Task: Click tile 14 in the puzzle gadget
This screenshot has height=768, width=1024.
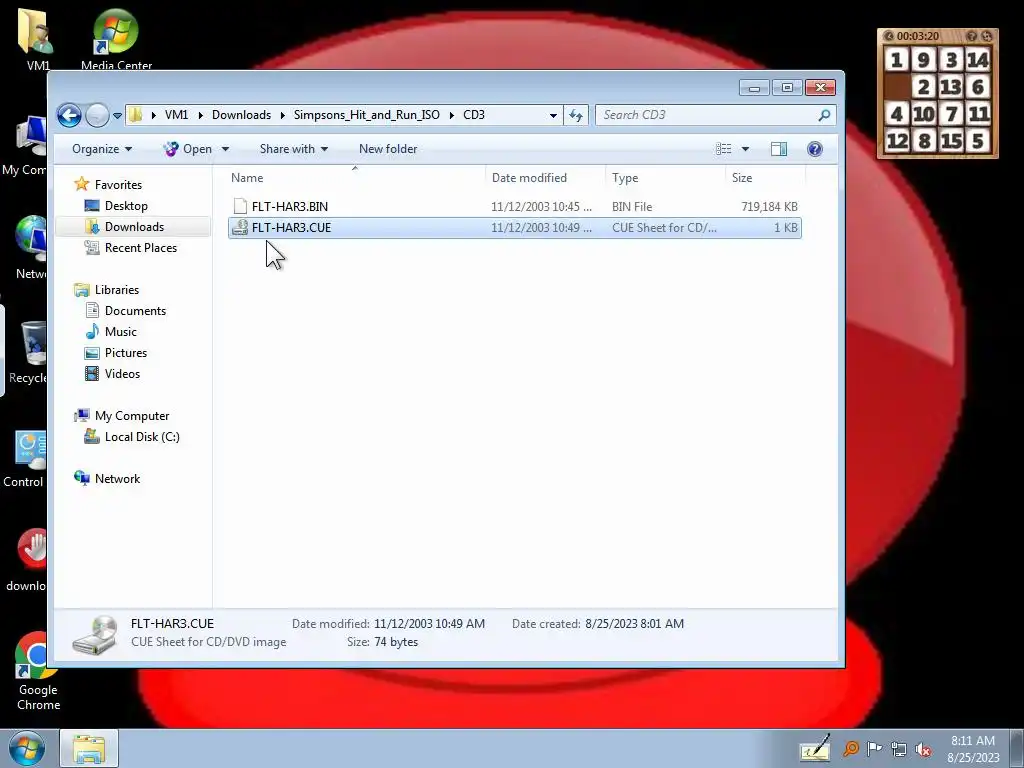Action: coord(978,60)
